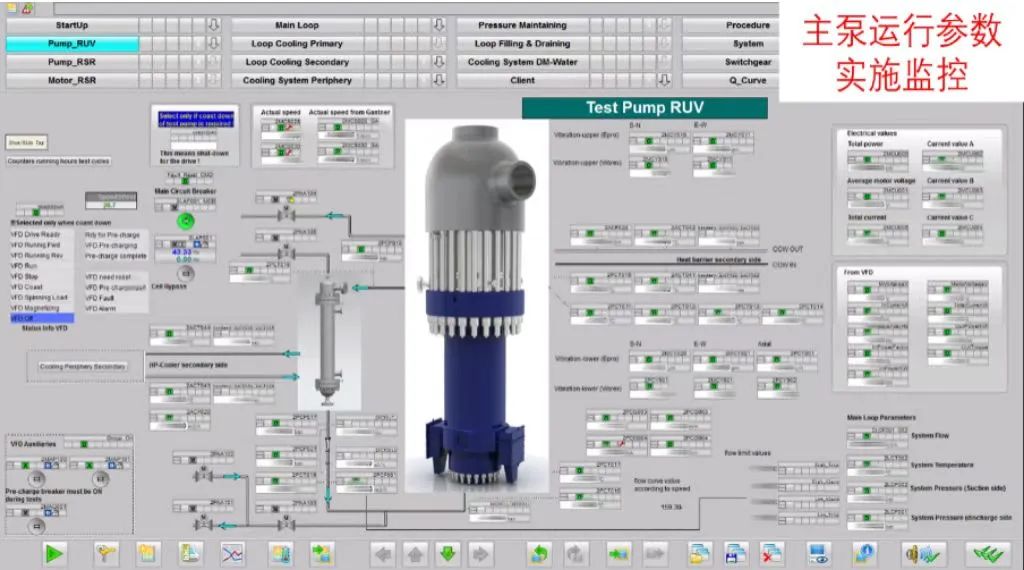This screenshot has width=1024, height=570.
Task: Click the speaker alarm acknowledge icon
Action: click(x=917, y=553)
